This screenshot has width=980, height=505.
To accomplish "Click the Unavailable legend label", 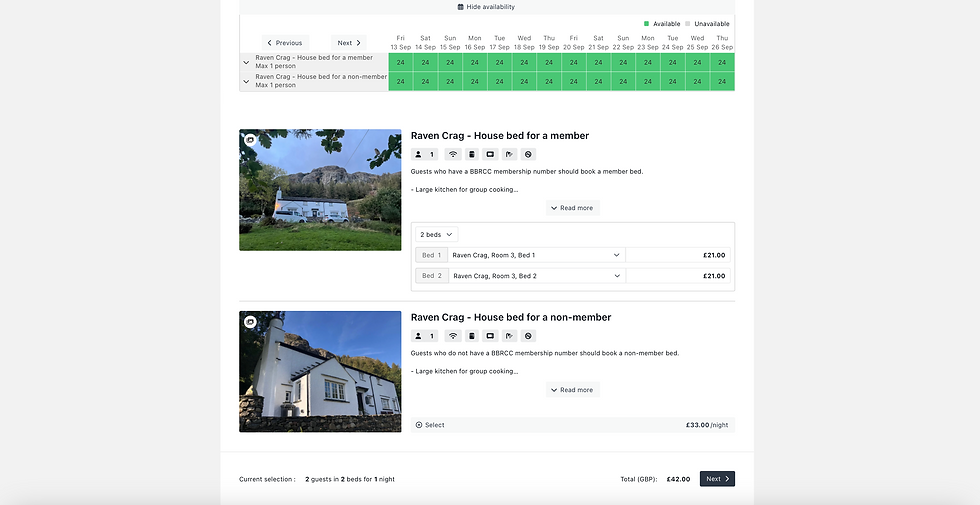I will coord(712,24).
